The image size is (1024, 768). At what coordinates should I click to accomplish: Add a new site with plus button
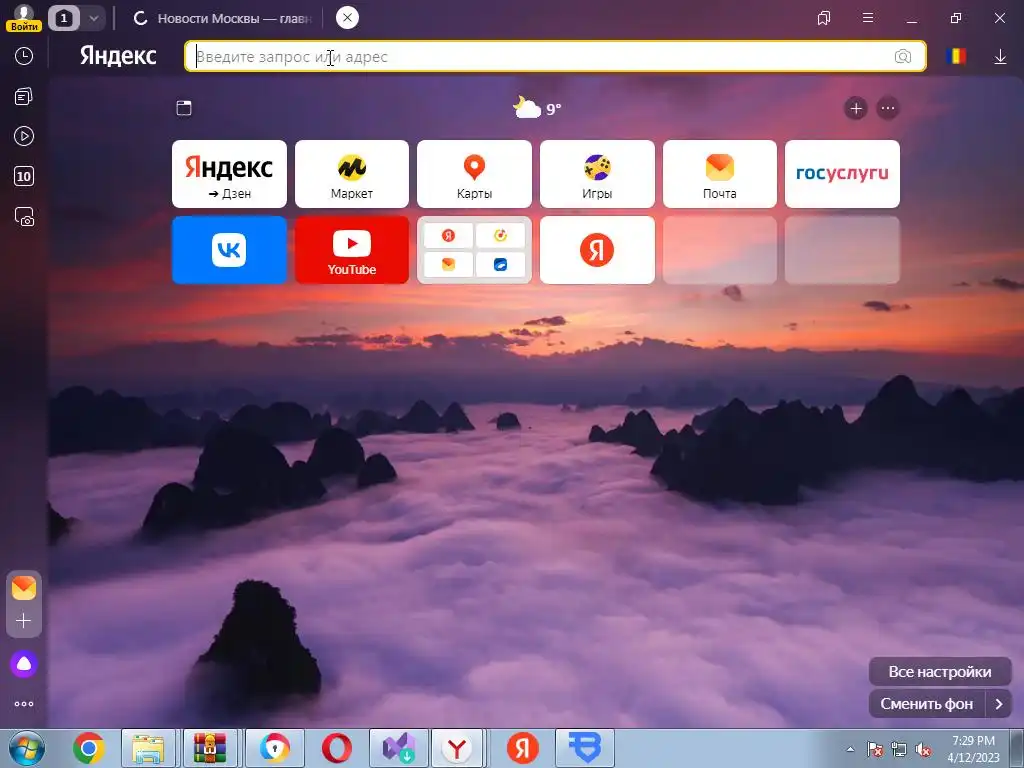click(x=856, y=108)
